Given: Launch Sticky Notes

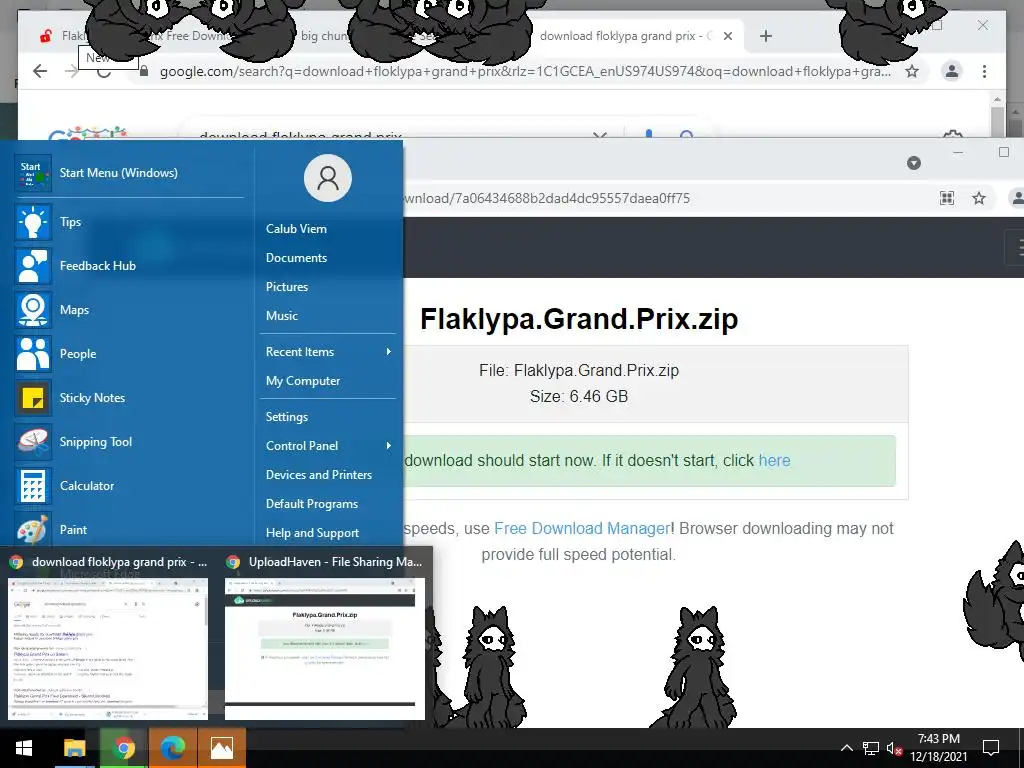Looking at the screenshot, I should tap(129, 398).
